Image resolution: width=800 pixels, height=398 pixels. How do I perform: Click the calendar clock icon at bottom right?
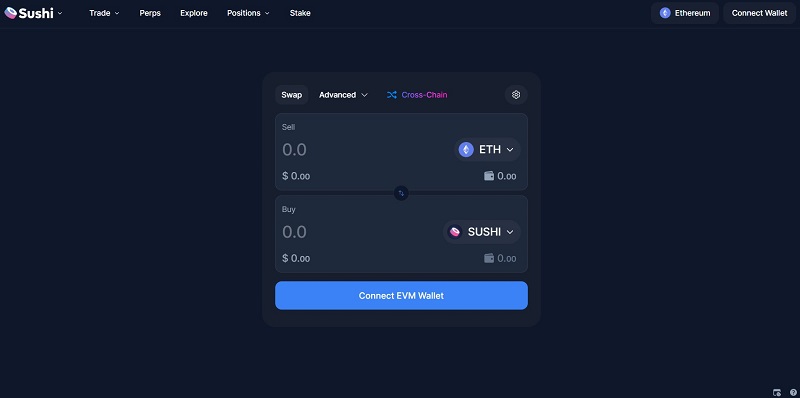click(x=777, y=392)
